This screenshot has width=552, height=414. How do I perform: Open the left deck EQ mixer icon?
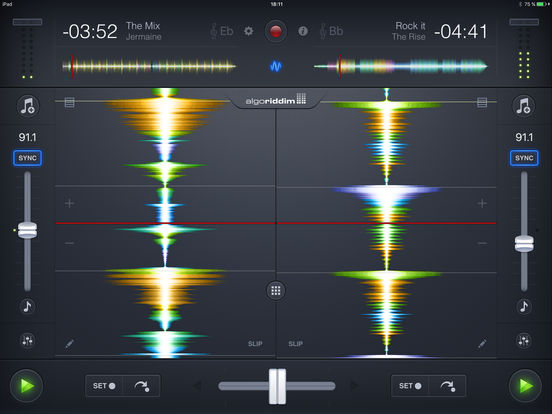point(27,340)
